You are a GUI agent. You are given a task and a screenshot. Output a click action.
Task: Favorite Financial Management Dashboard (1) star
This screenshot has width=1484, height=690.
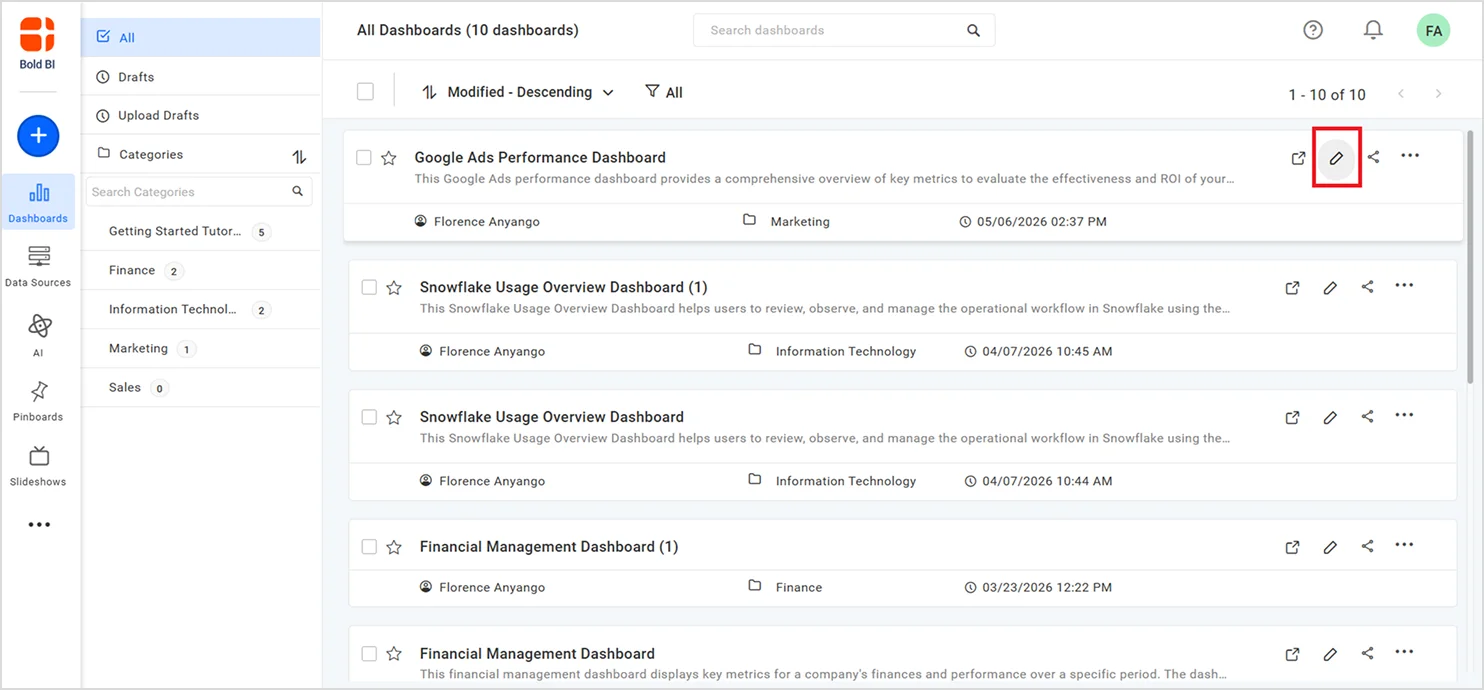tap(394, 547)
